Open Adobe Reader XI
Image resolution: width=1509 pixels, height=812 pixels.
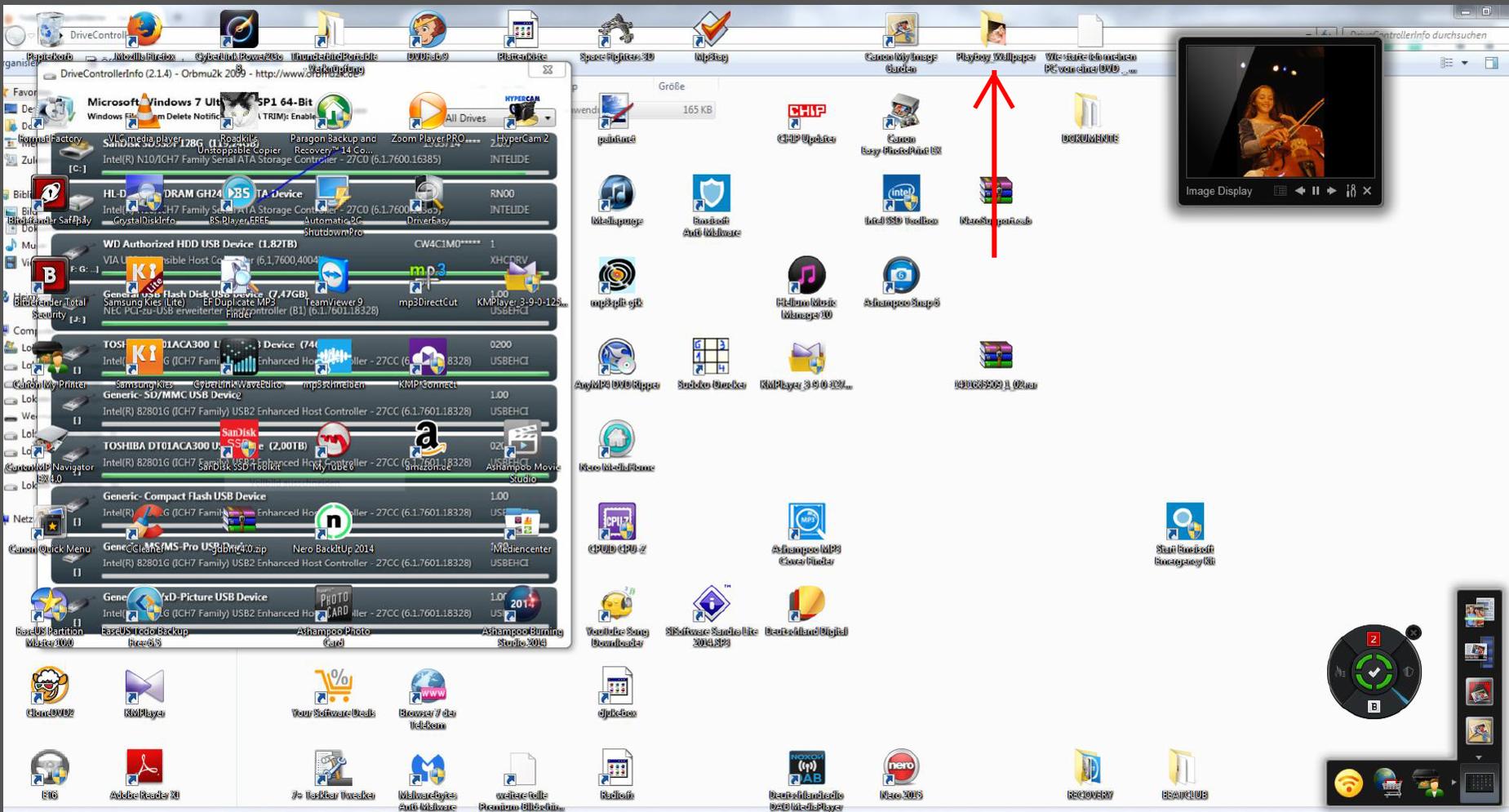(x=144, y=774)
